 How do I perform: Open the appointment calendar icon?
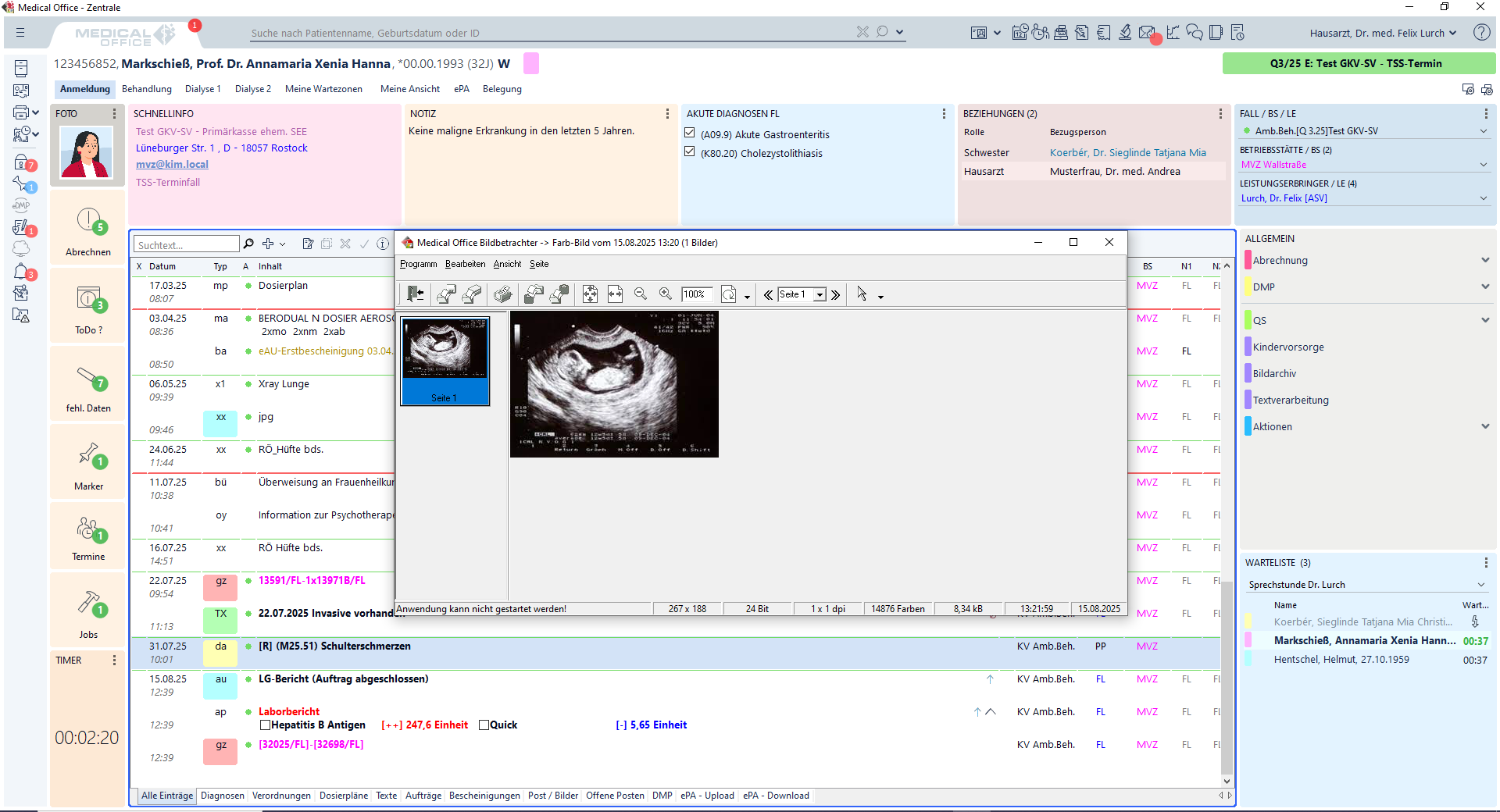[1020, 33]
